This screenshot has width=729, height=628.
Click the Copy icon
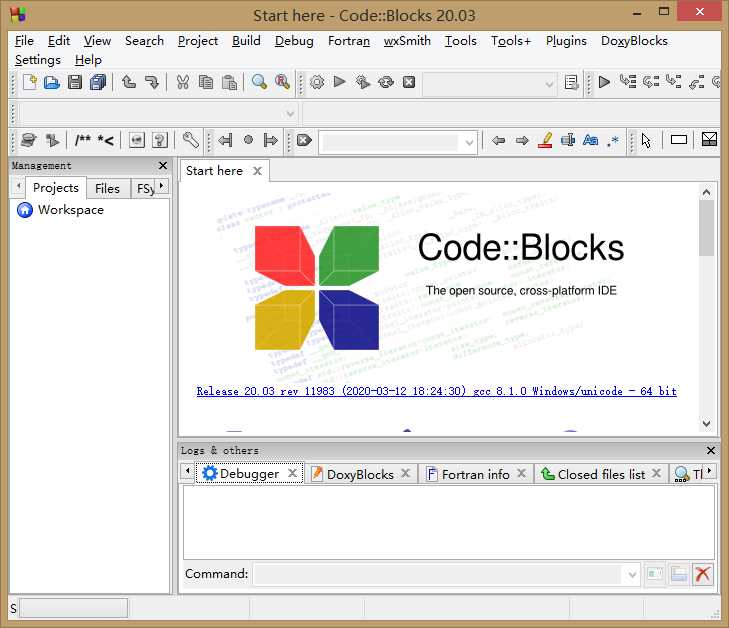click(205, 82)
